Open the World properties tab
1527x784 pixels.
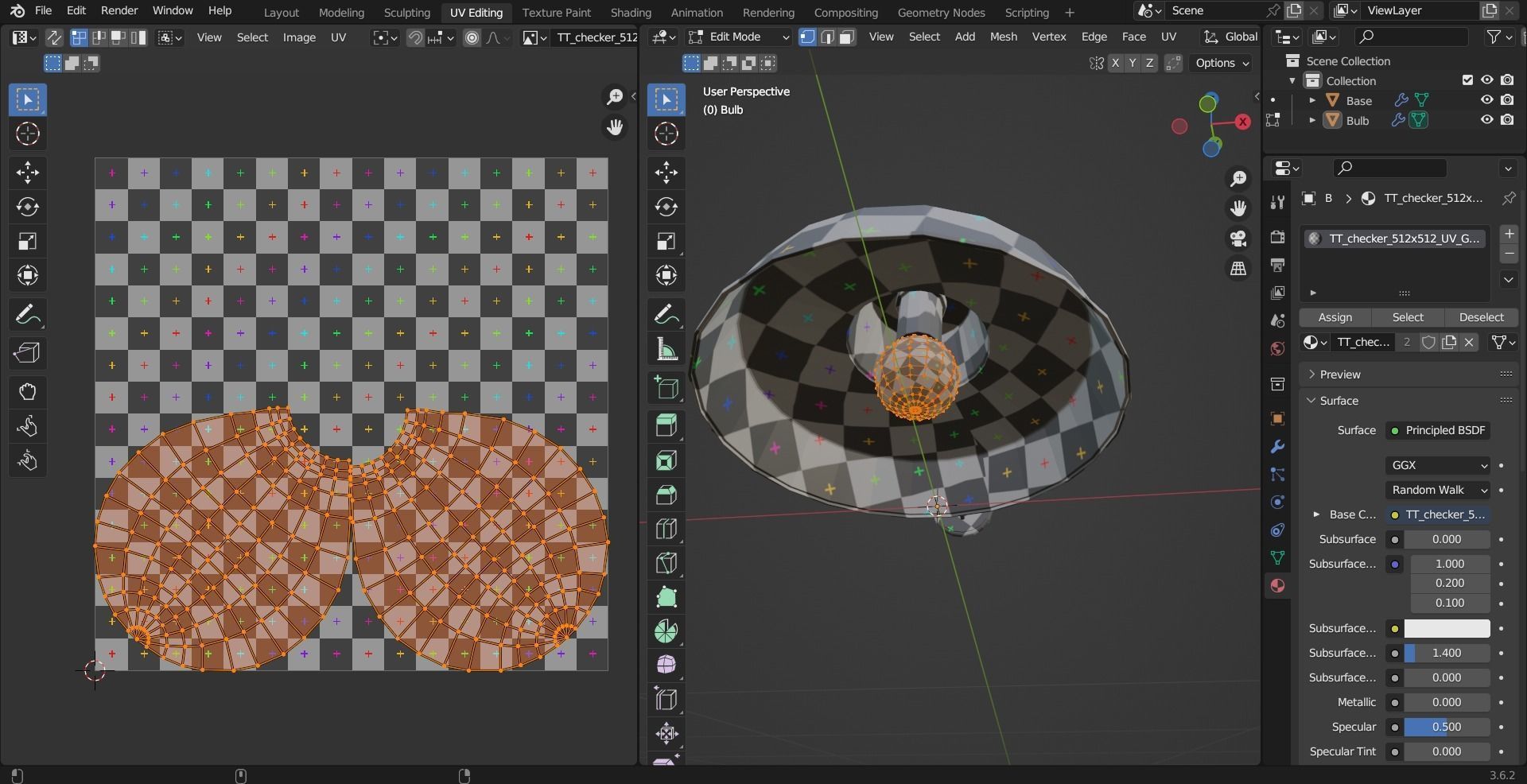pos(1277,349)
